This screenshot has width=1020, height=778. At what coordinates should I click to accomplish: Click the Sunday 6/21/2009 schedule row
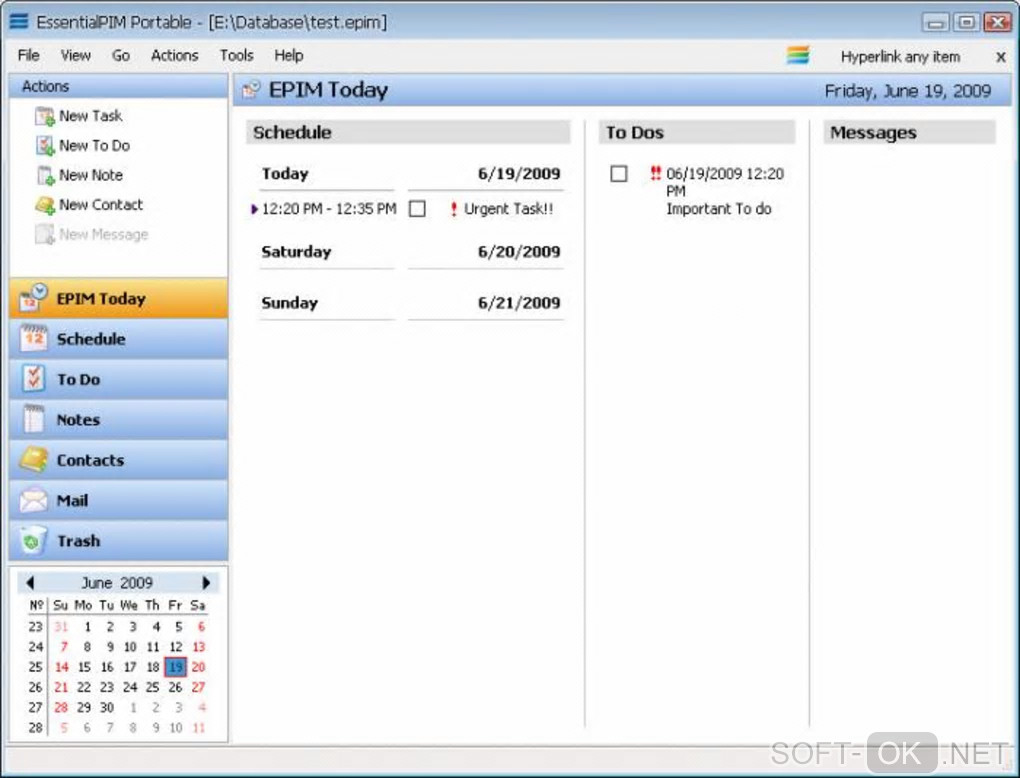[411, 303]
